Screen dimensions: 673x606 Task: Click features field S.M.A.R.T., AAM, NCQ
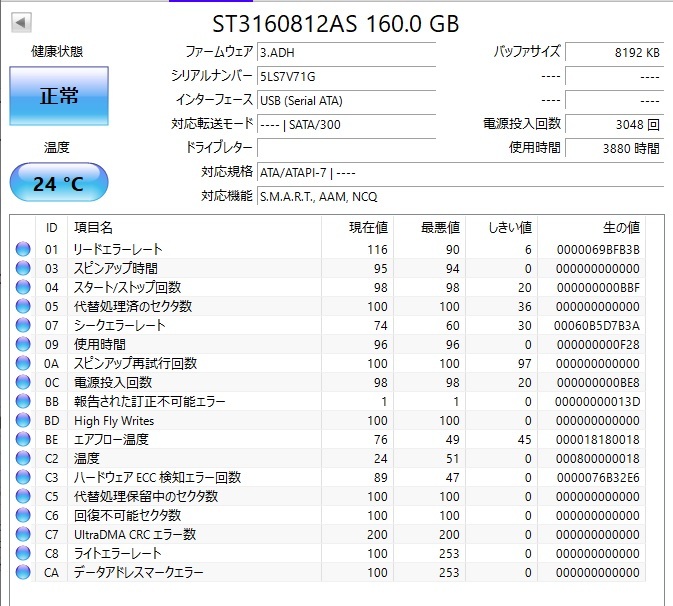point(460,197)
